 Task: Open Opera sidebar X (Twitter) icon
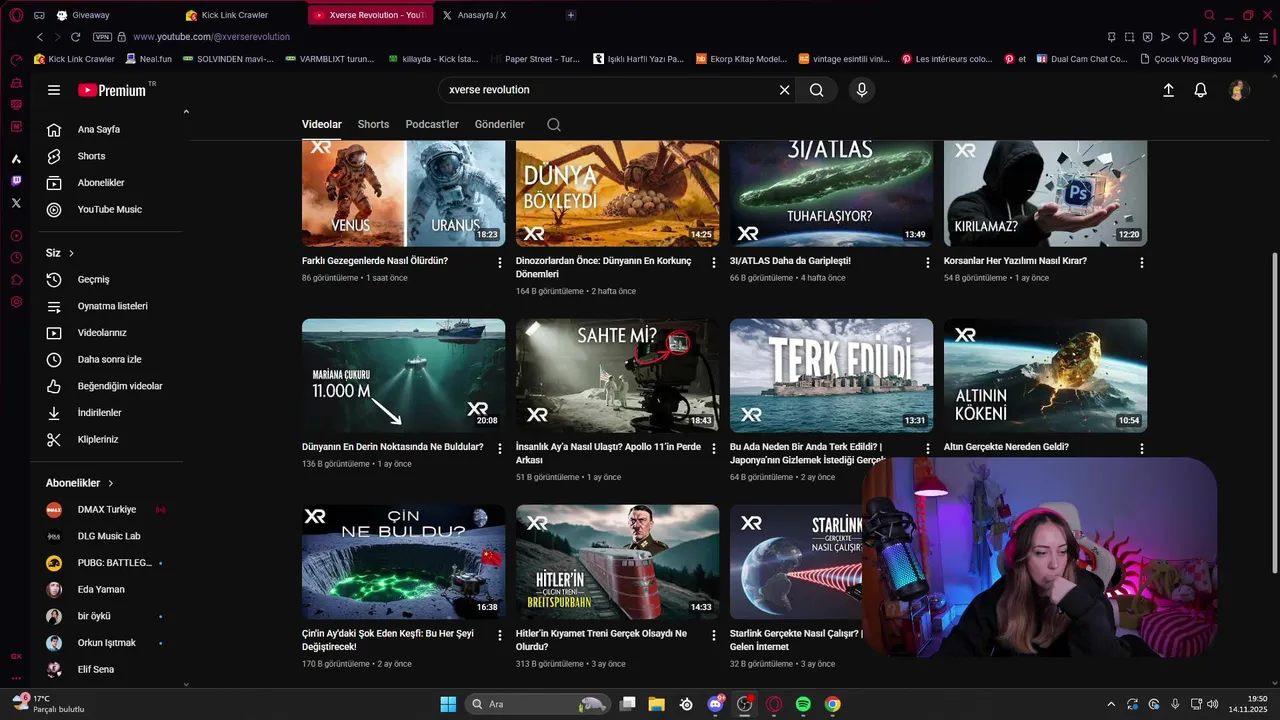click(x=16, y=203)
